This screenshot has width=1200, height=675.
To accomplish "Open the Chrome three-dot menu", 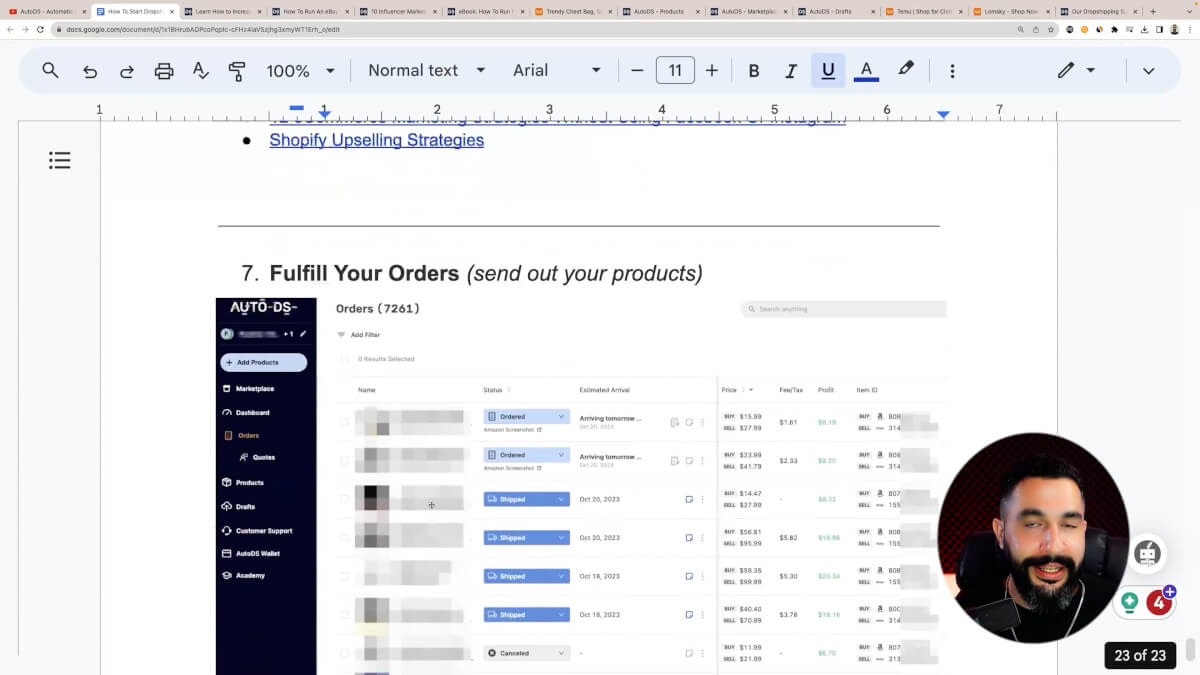I will (1190, 30).
